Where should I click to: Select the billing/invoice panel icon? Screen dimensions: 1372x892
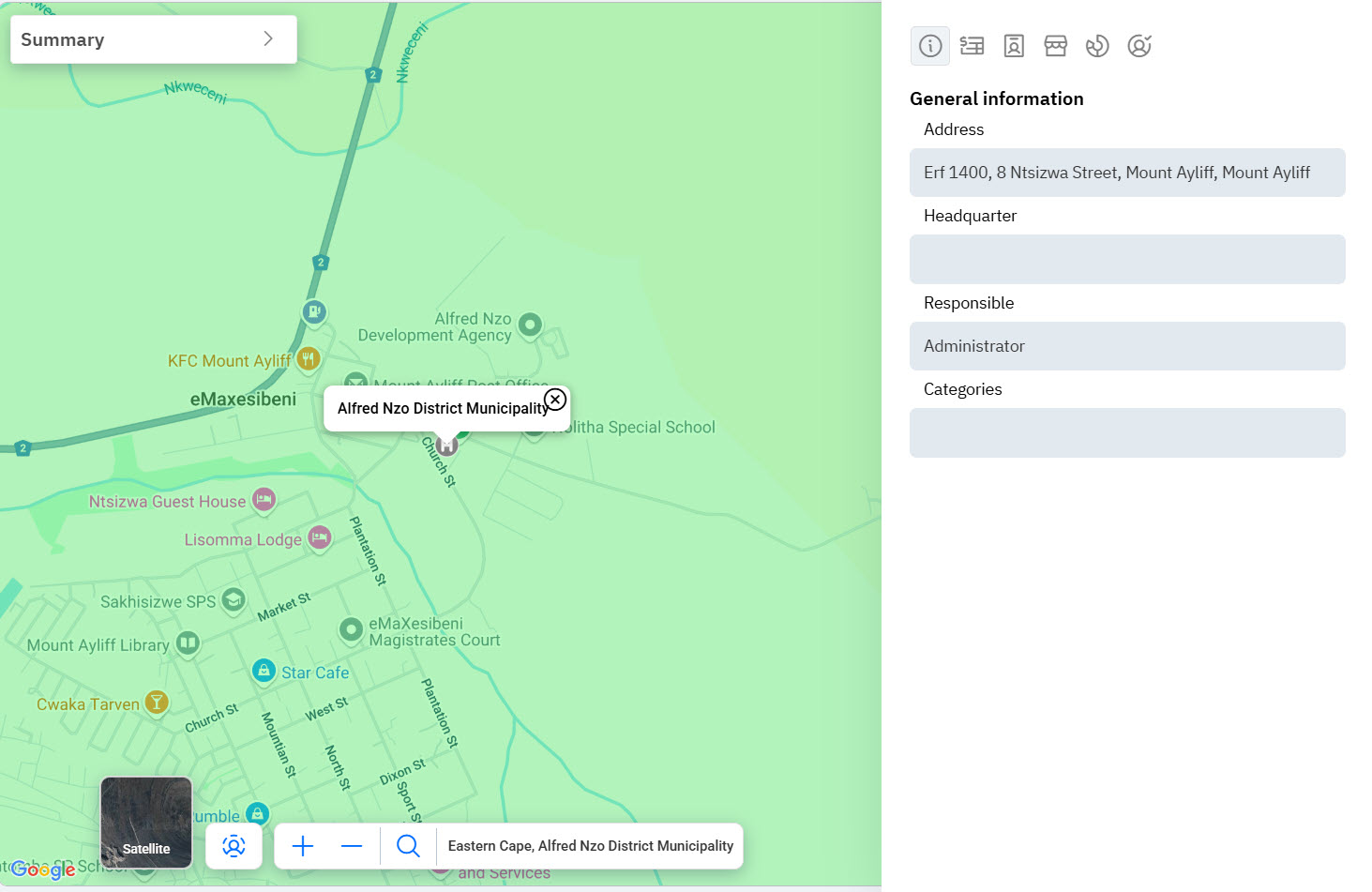click(972, 45)
